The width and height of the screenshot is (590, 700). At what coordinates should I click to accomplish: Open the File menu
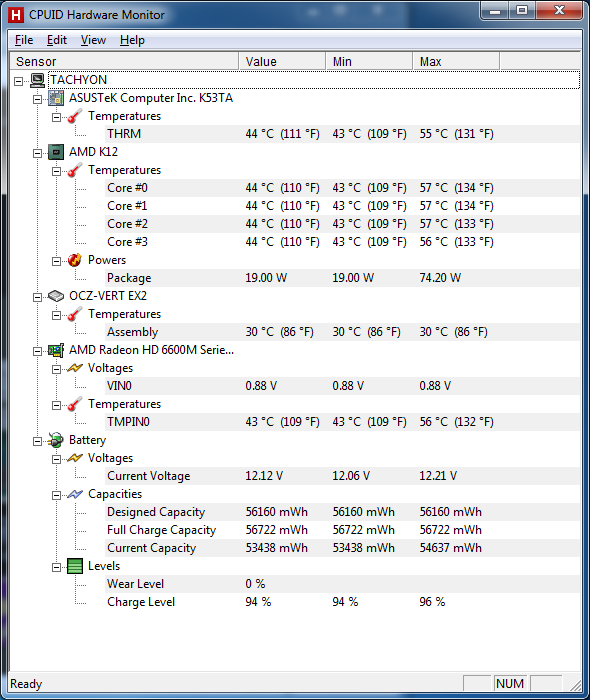(x=24, y=40)
